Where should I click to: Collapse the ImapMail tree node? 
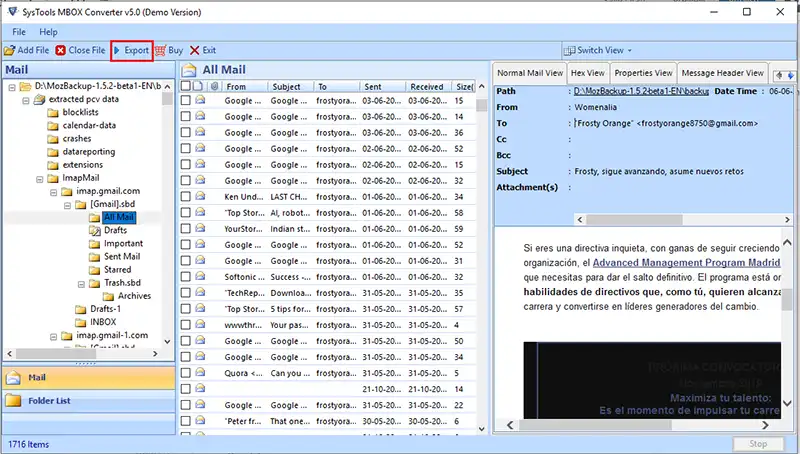[x=39, y=179]
